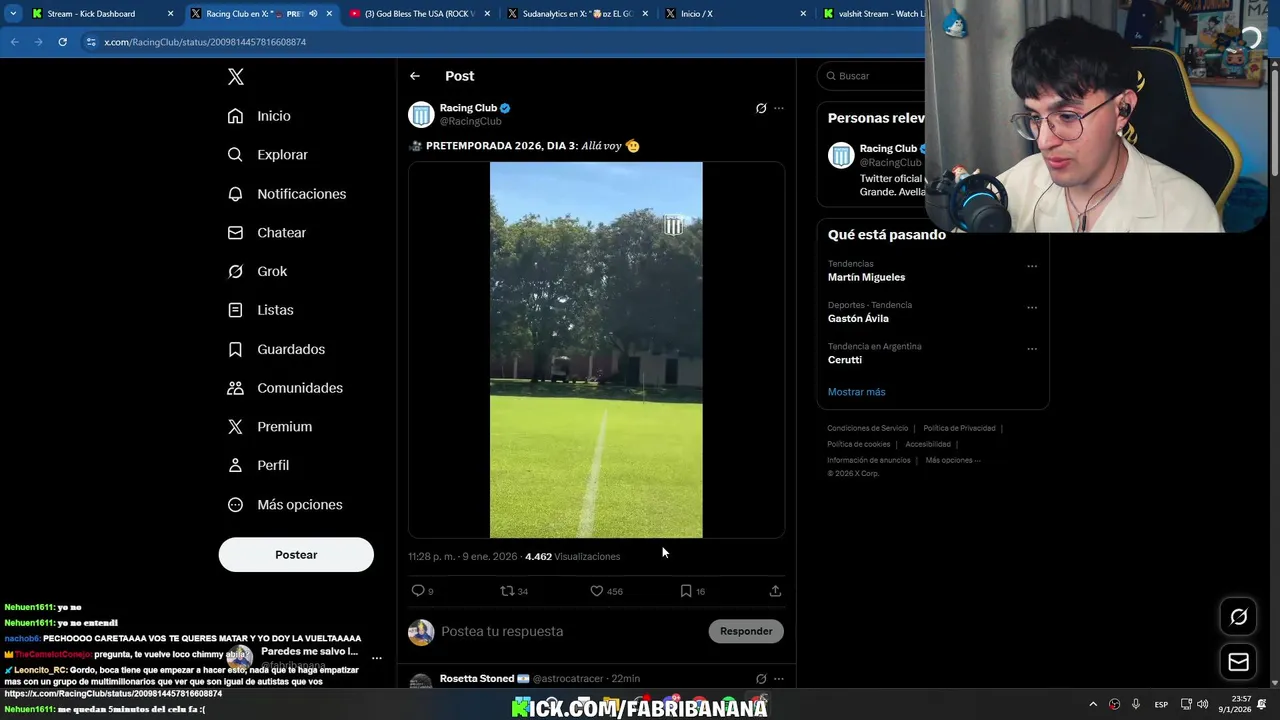Click the browser back arrow
The image size is (1280, 720).
tap(14, 42)
